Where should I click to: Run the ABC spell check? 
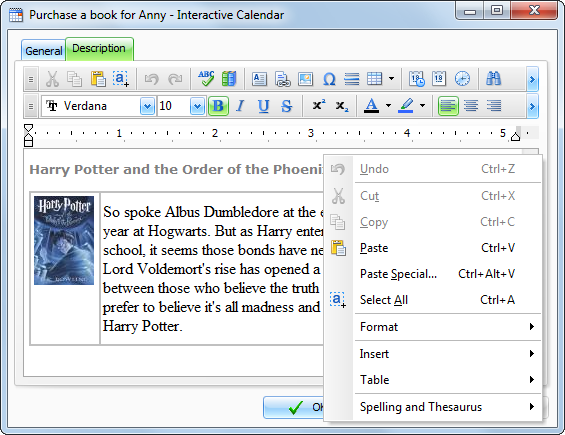(206, 79)
